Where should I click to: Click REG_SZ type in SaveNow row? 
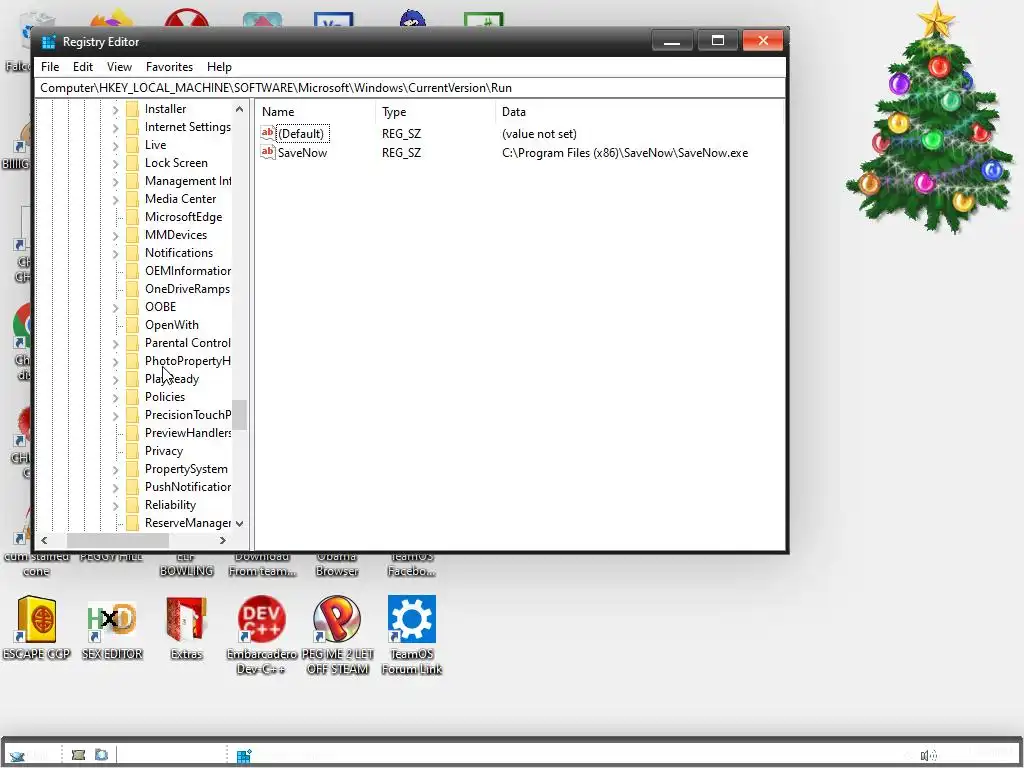(401, 153)
